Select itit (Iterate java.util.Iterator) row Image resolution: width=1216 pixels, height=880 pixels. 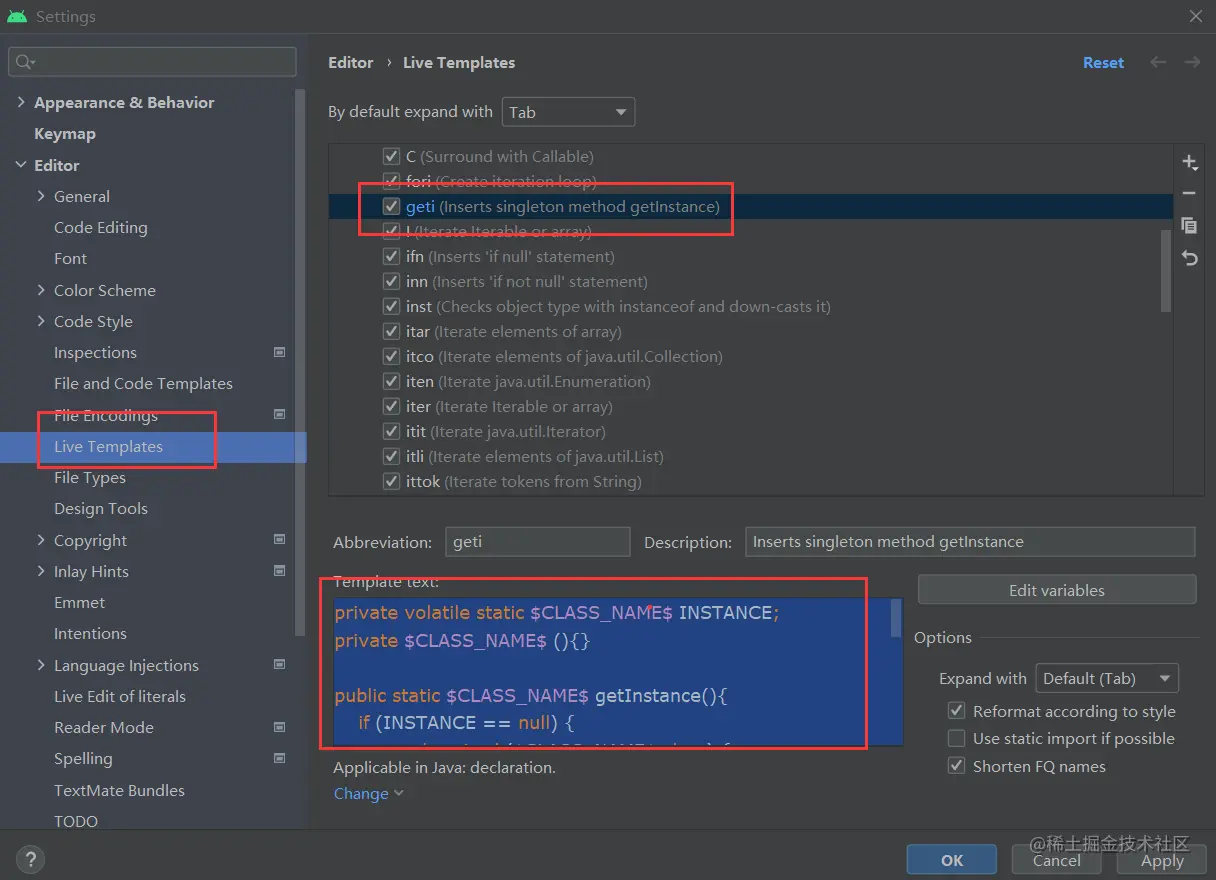(x=751, y=431)
